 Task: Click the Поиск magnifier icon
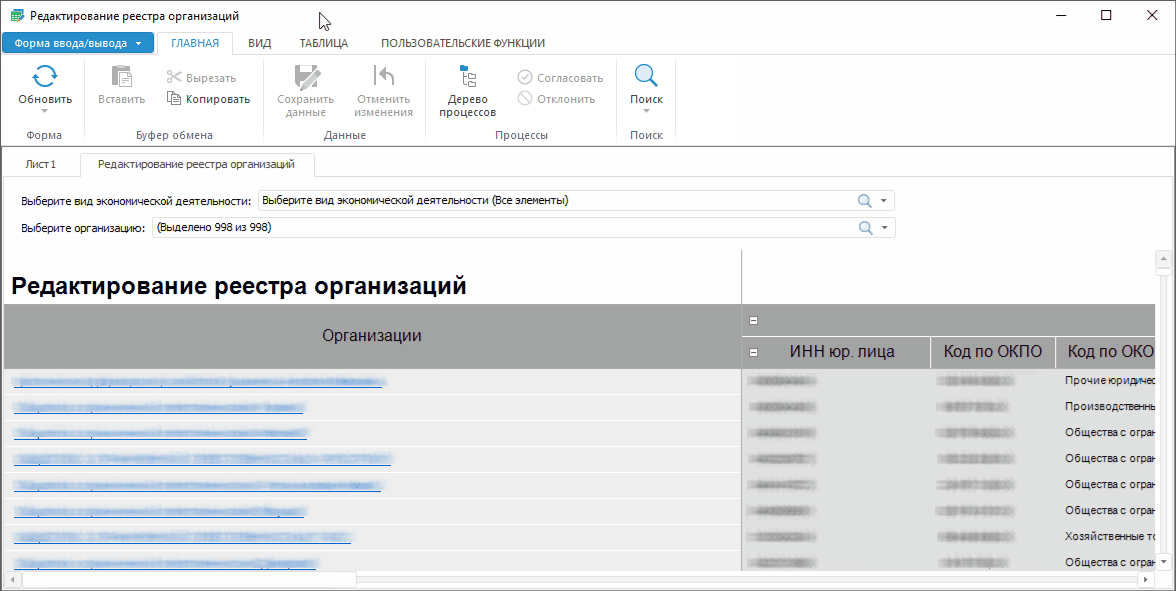click(646, 76)
